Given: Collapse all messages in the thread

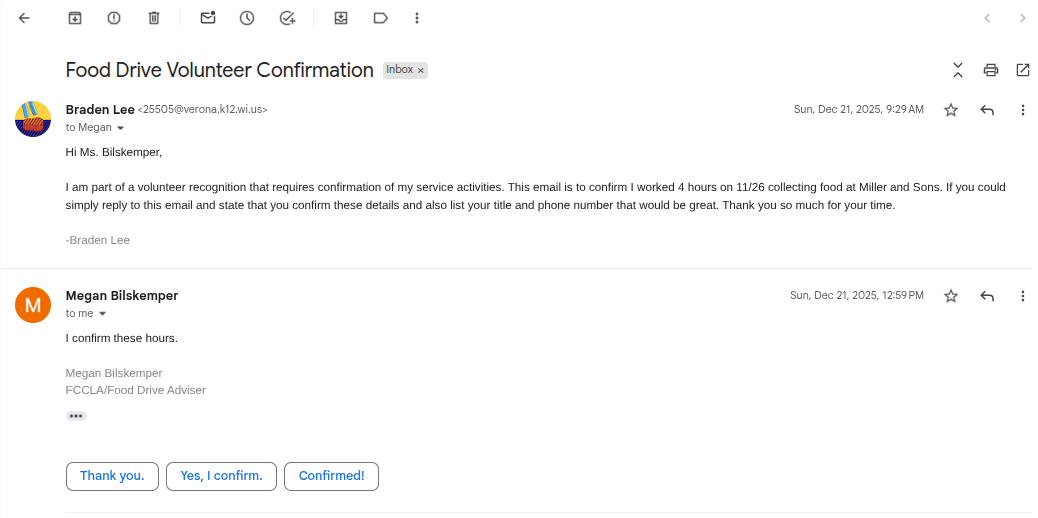Looking at the screenshot, I should [x=958, y=70].
